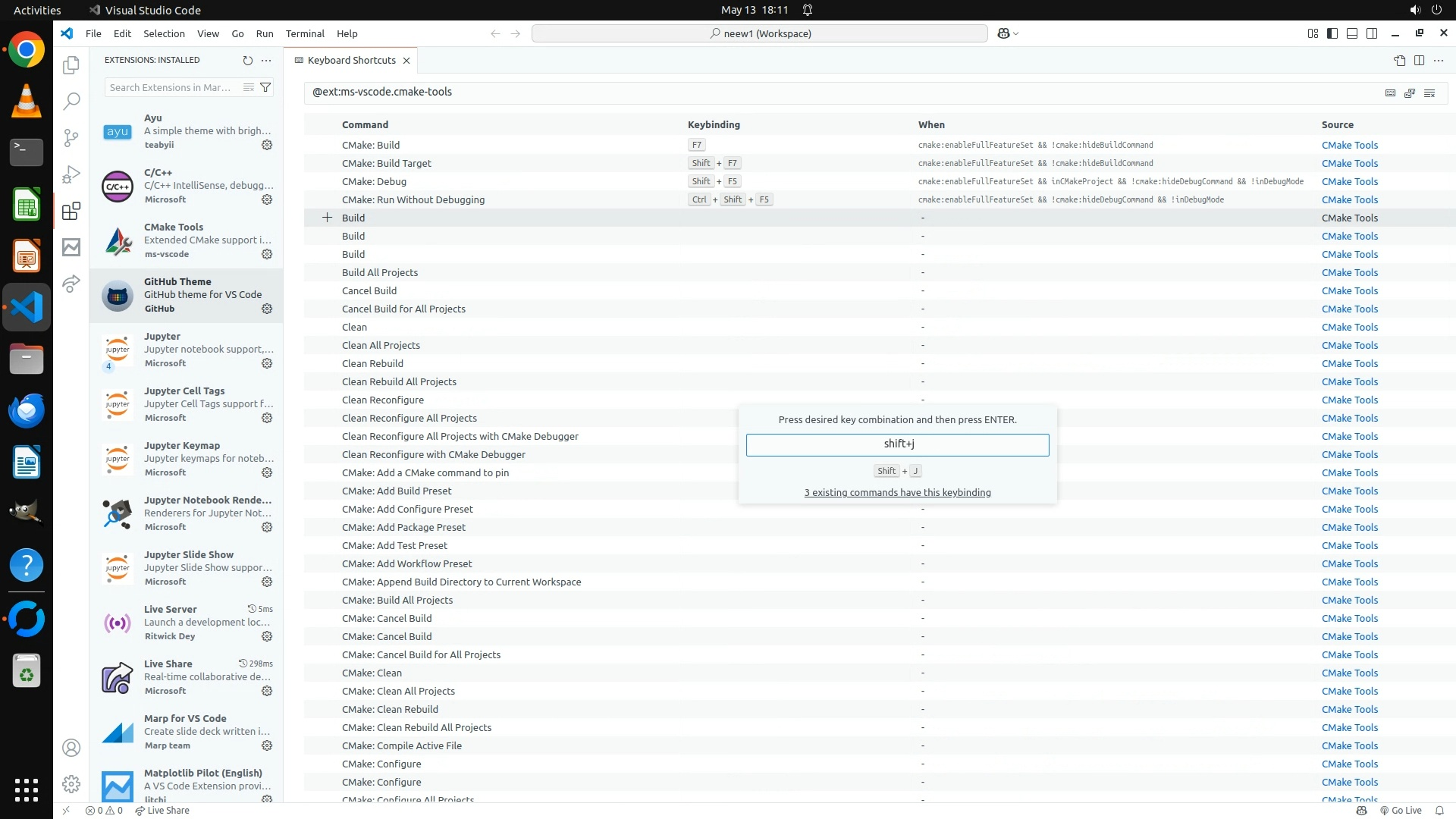Viewport: 1456px width, 819px height.
Task: Open the Run and Debug view
Action: point(71,174)
